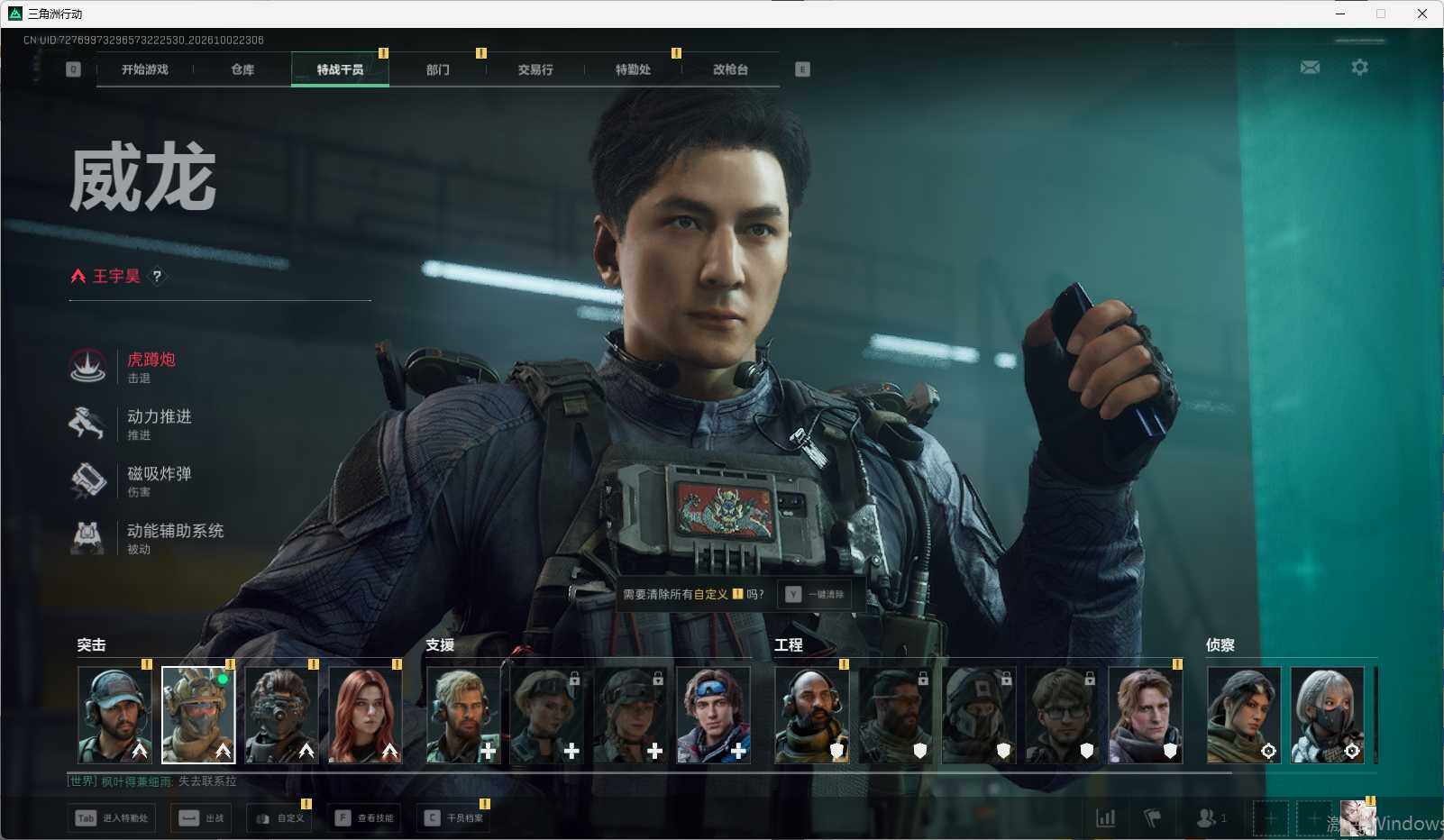Select the silver-haired masked recon operator portrait
Viewport: 1444px width, 840px height.
coord(1327,715)
